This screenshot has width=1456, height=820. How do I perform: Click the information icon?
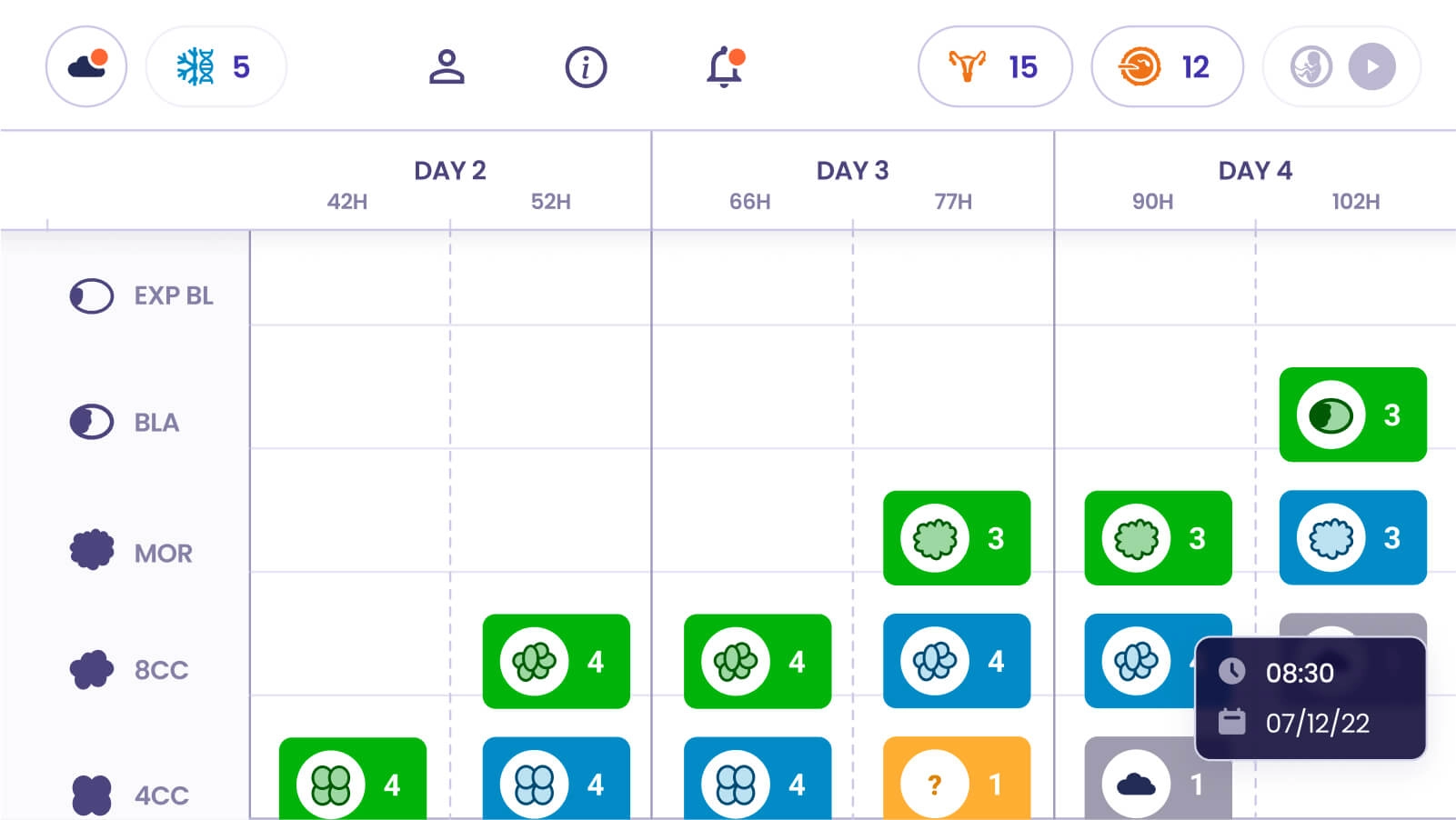tap(586, 67)
